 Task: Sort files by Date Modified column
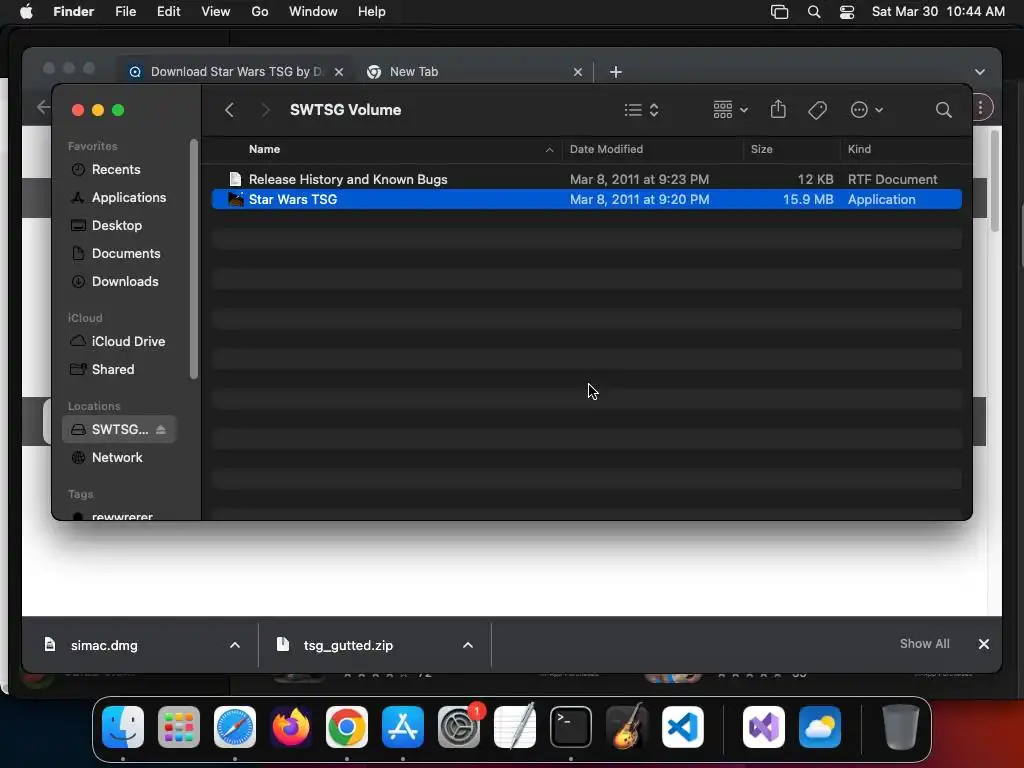click(x=606, y=149)
